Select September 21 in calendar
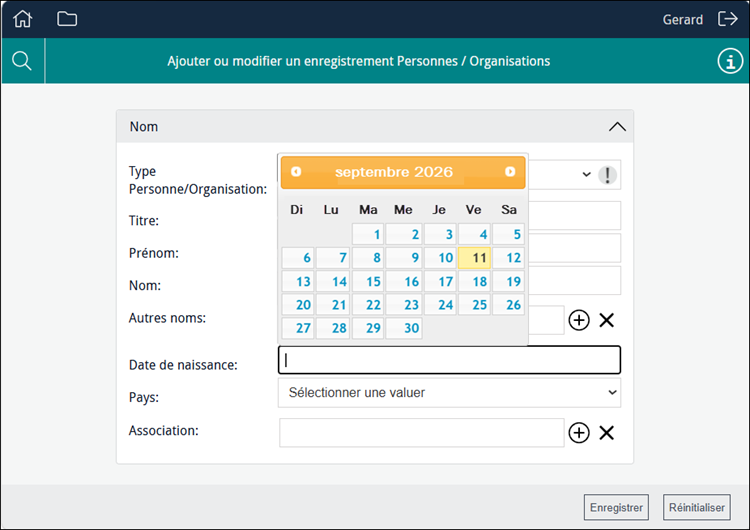750x530 pixels. 332,305
